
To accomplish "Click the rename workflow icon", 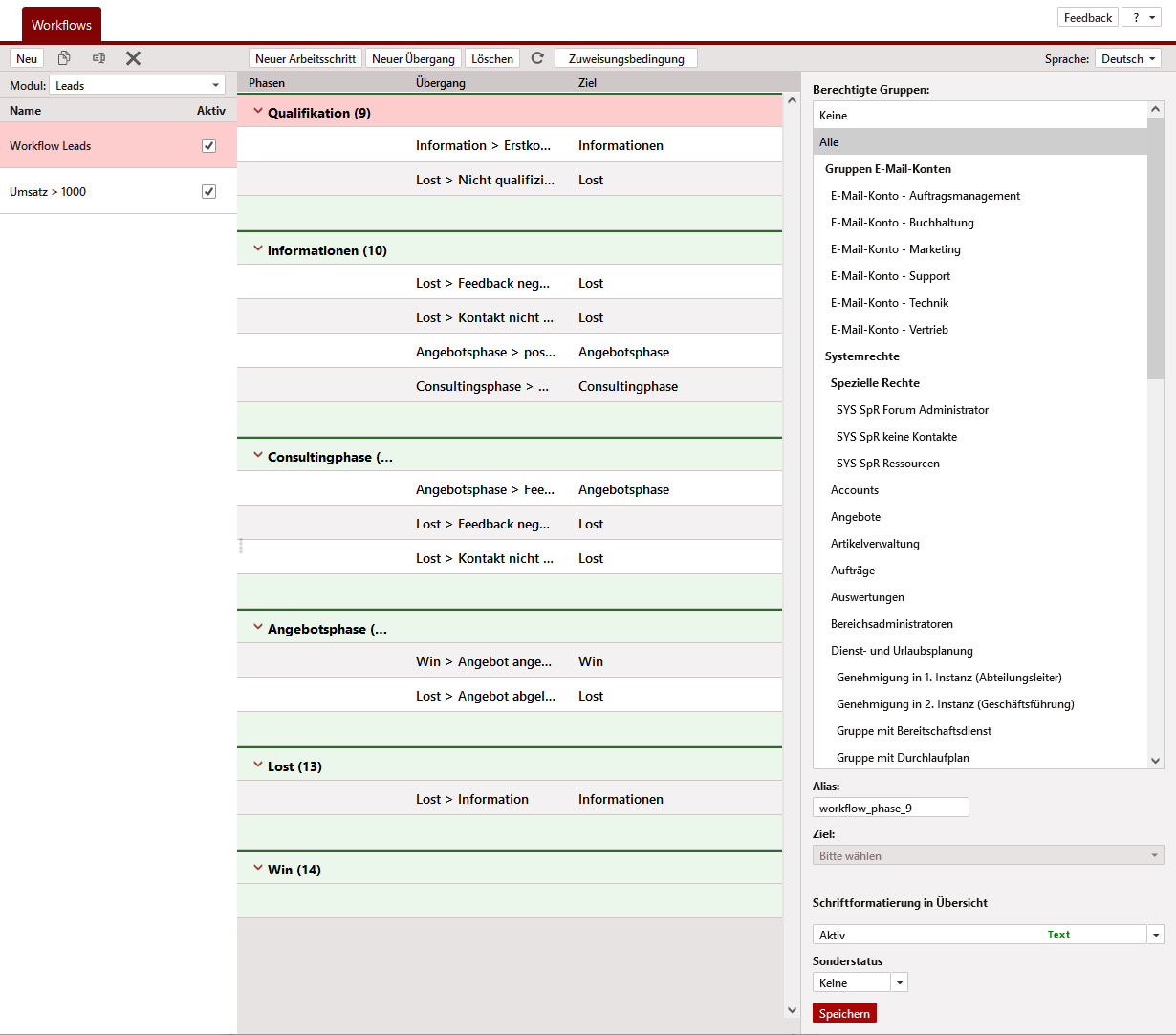I will point(98,58).
